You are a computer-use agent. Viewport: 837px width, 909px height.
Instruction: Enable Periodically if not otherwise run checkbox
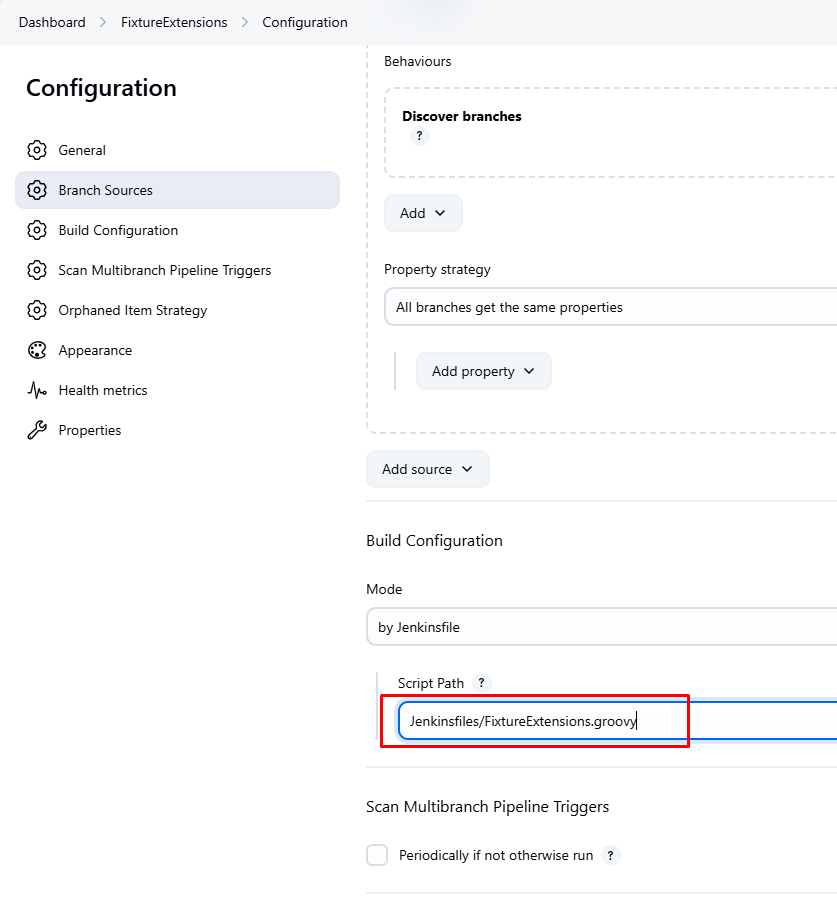[x=377, y=855]
